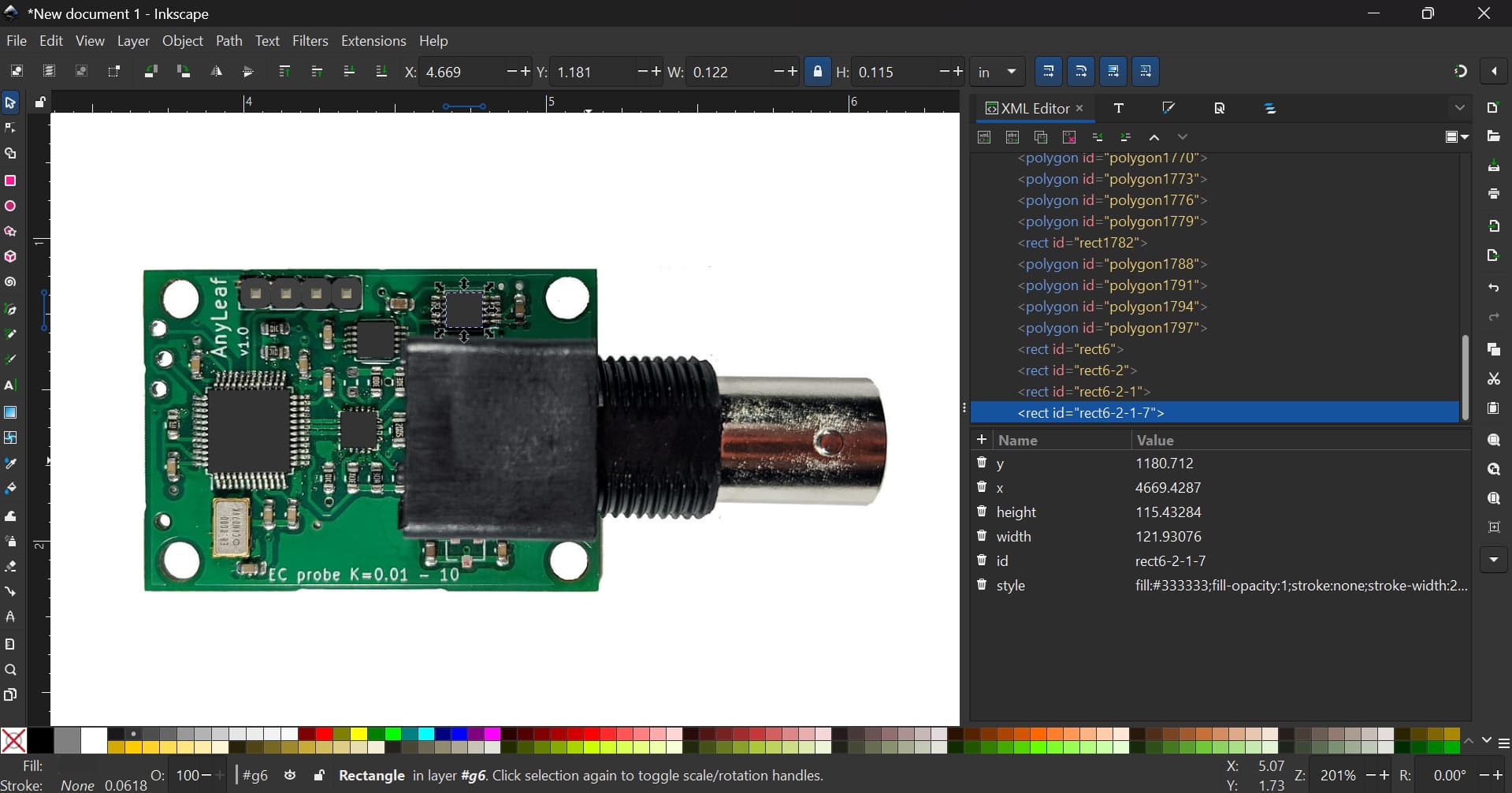Expand docked panel tabs chevron

click(x=1460, y=108)
